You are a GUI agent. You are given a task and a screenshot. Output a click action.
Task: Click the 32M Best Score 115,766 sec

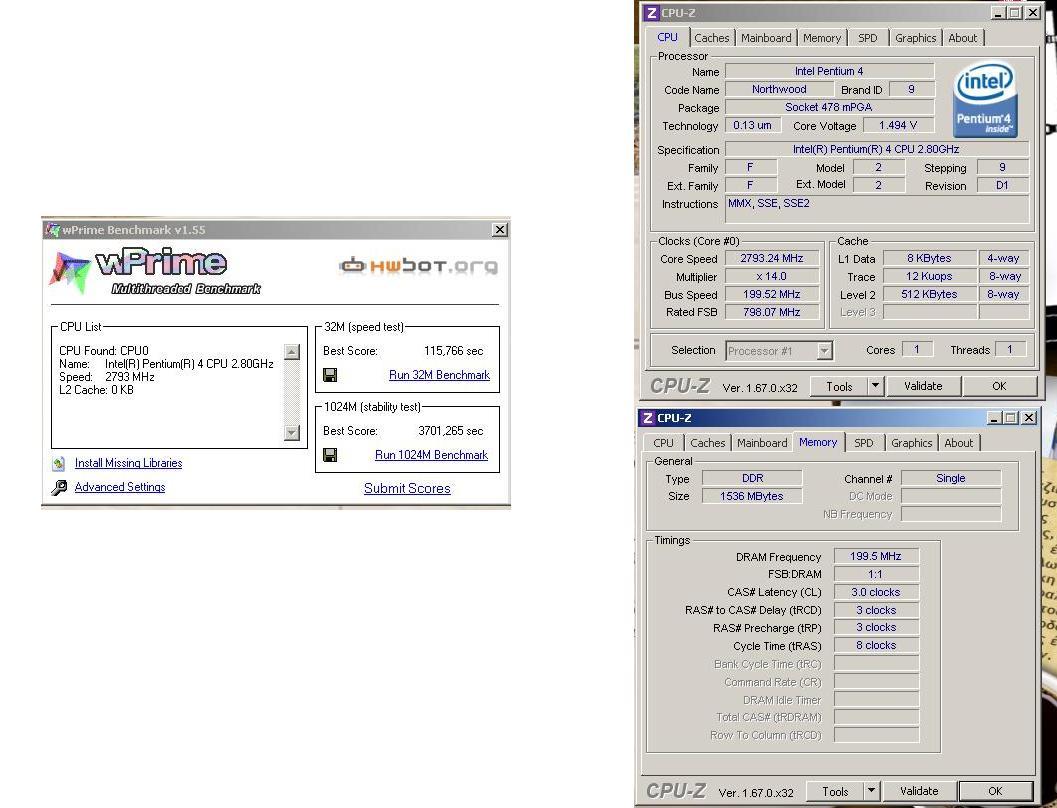tap(454, 351)
